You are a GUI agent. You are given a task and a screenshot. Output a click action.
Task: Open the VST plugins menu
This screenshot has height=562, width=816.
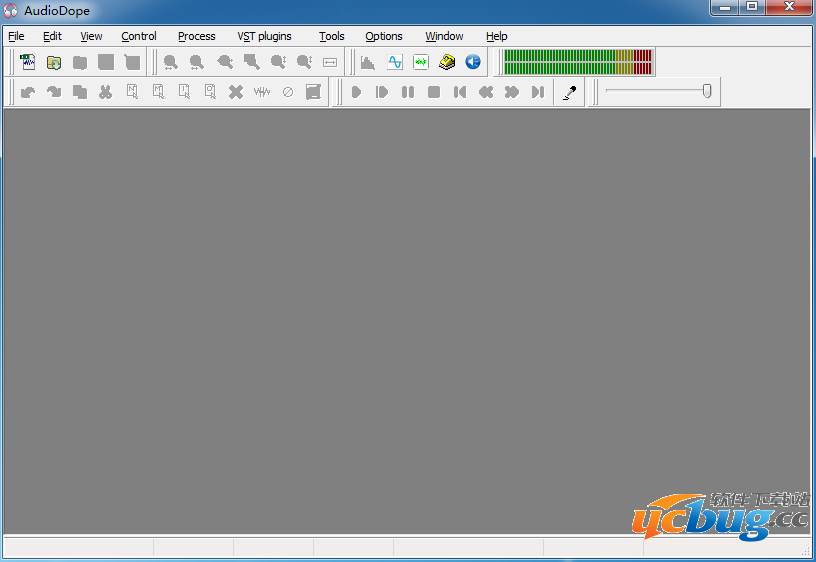[264, 36]
